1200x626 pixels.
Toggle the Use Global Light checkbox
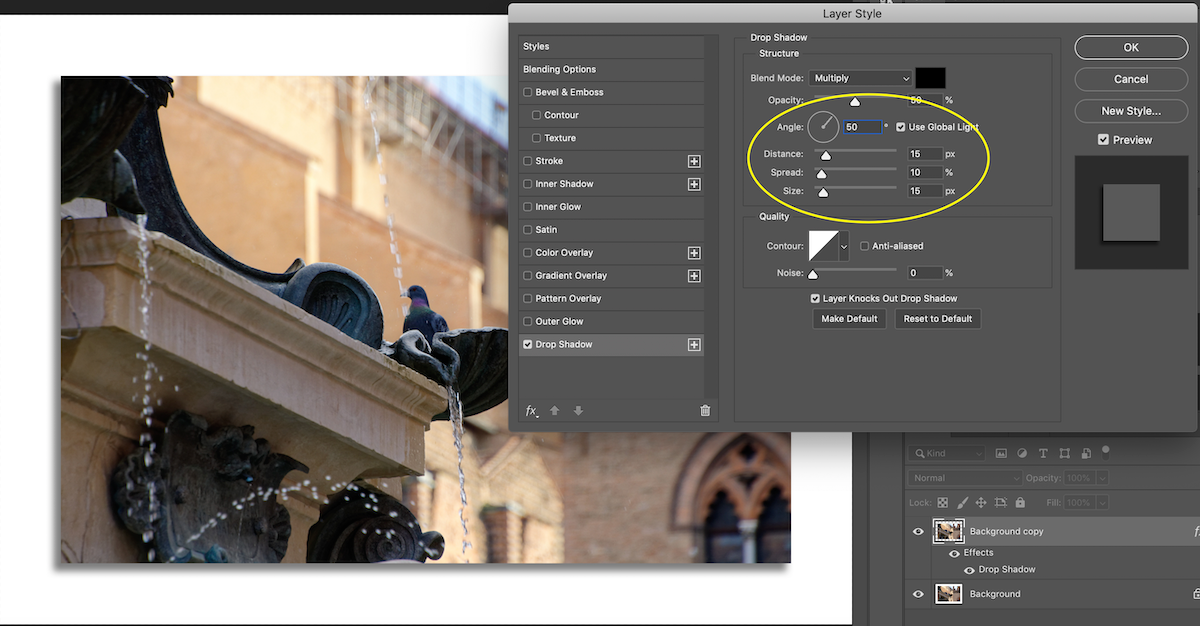point(901,127)
